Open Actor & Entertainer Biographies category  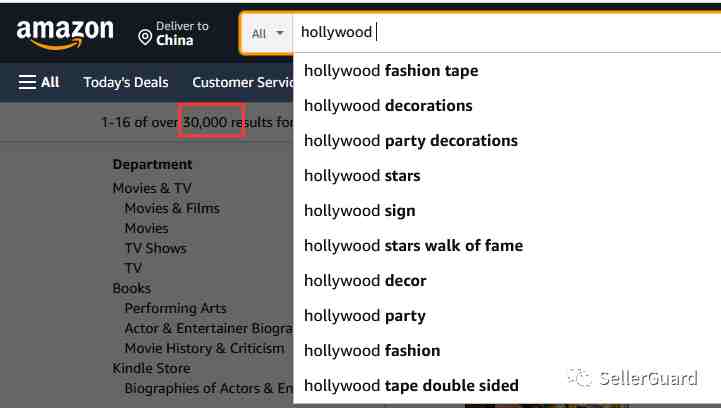[x=209, y=328]
